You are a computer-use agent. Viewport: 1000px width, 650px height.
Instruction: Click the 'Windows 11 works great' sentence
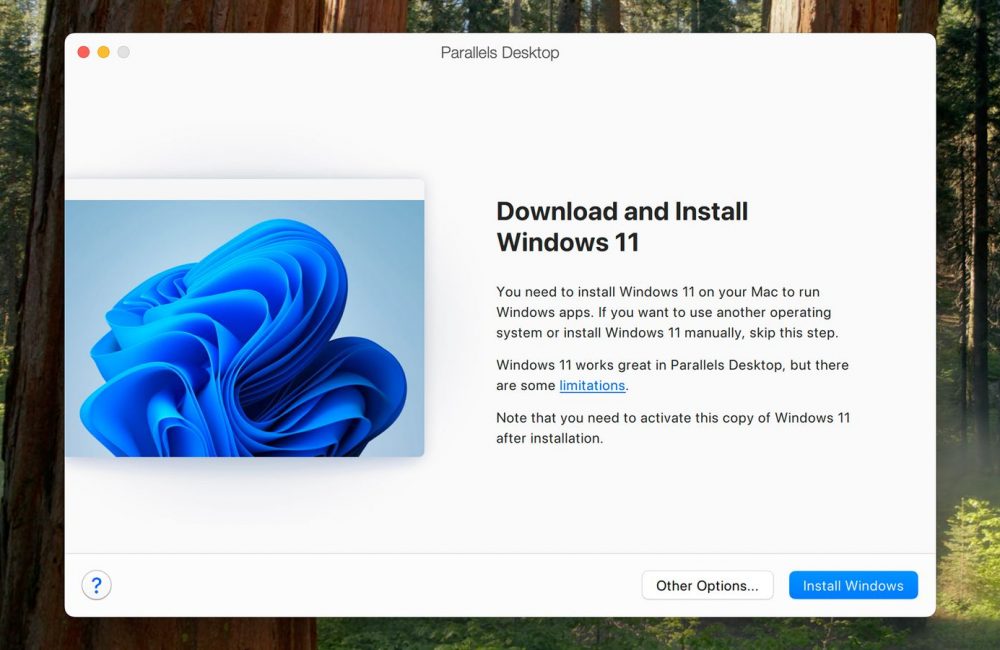(672, 366)
